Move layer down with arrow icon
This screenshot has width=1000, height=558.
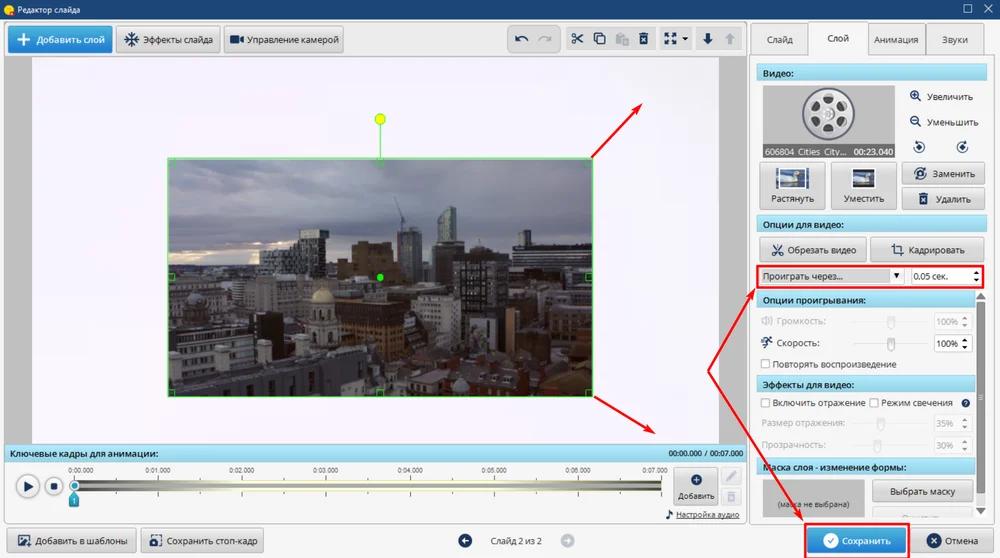coord(708,40)
